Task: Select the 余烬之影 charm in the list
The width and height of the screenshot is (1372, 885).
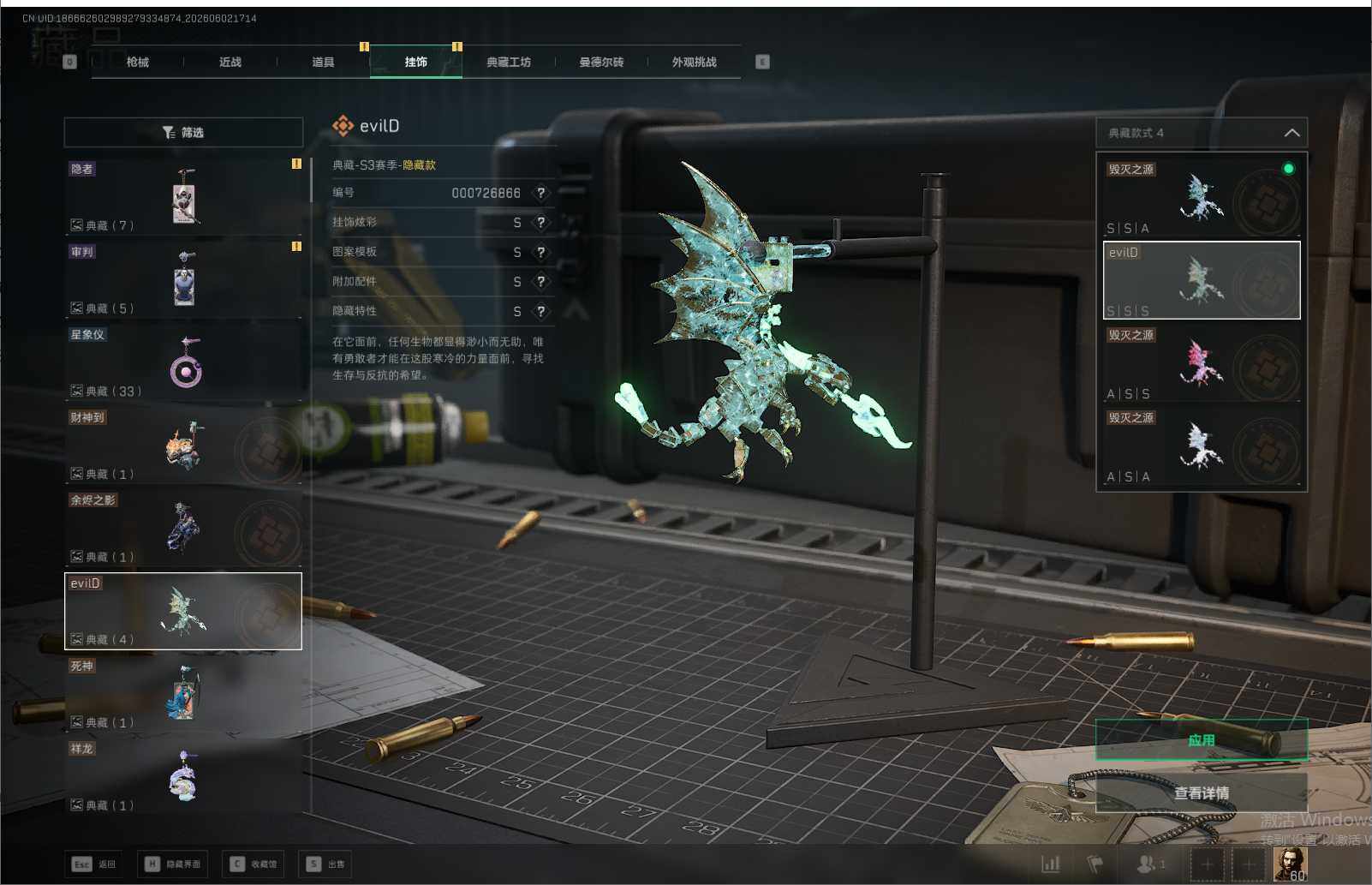Action: coord(183,528)
